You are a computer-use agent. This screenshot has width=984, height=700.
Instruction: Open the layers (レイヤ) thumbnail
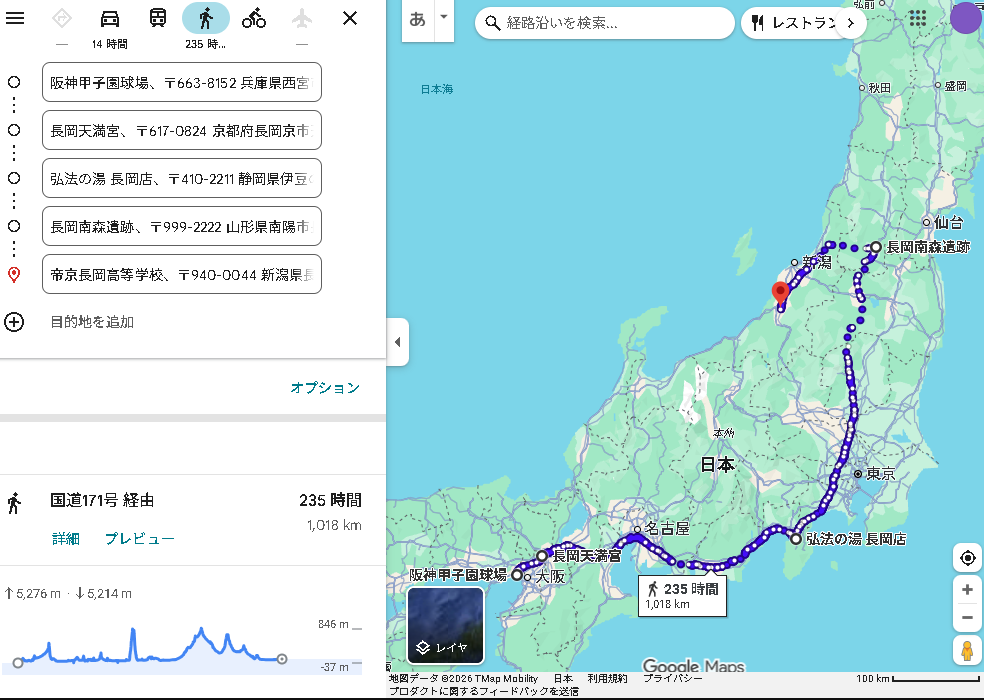point(445,625)
